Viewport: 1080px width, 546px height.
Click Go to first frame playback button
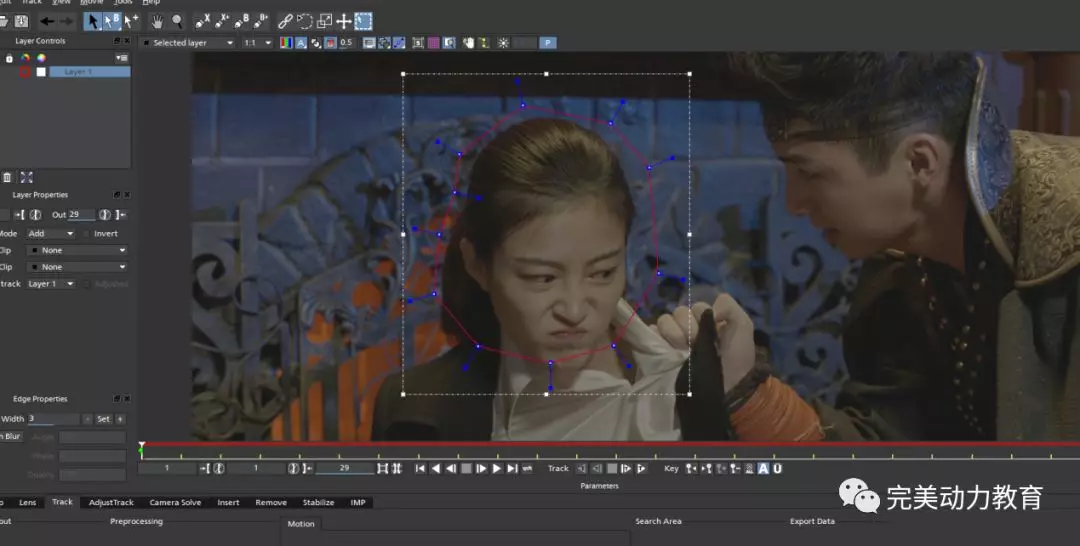pos(420,469)
